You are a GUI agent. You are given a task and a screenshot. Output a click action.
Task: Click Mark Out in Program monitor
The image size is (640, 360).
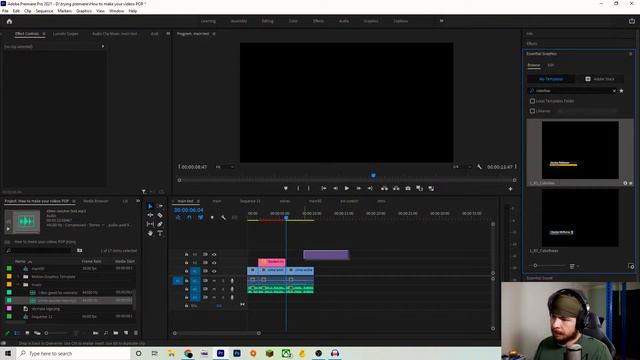click(x=309, y=188)
